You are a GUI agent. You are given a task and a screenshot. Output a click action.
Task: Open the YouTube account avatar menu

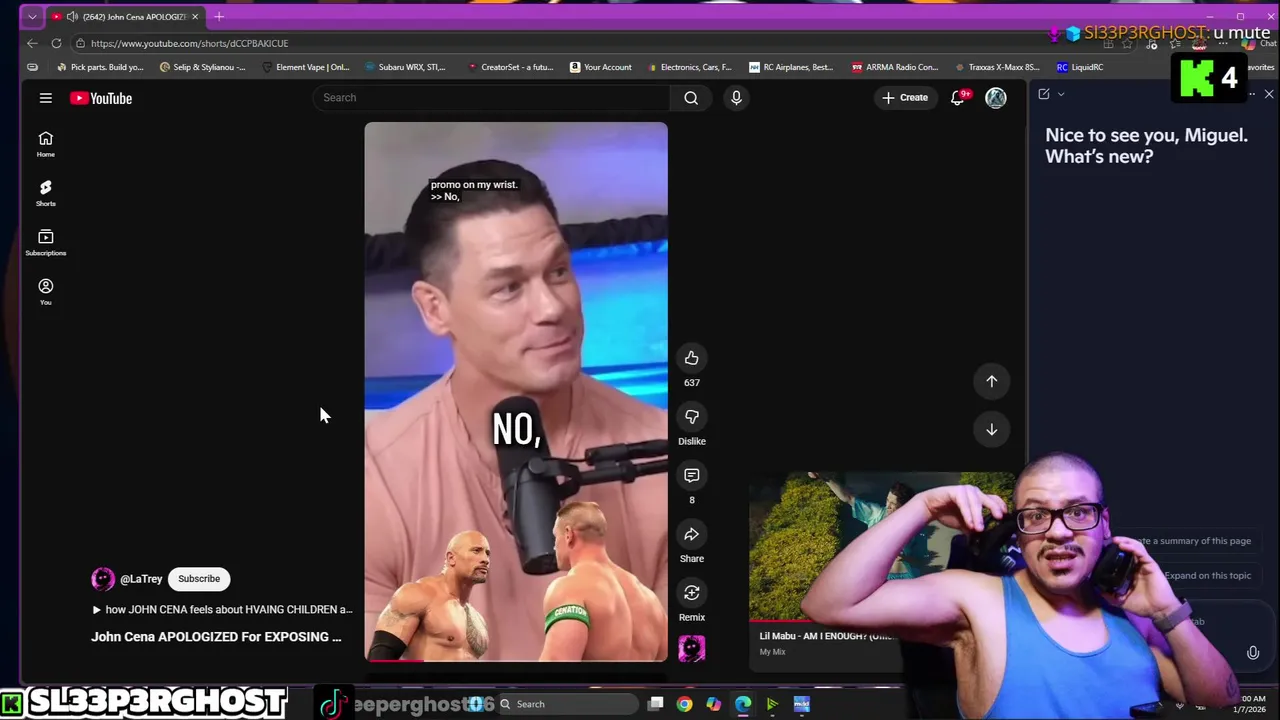[x=996, y=97]
